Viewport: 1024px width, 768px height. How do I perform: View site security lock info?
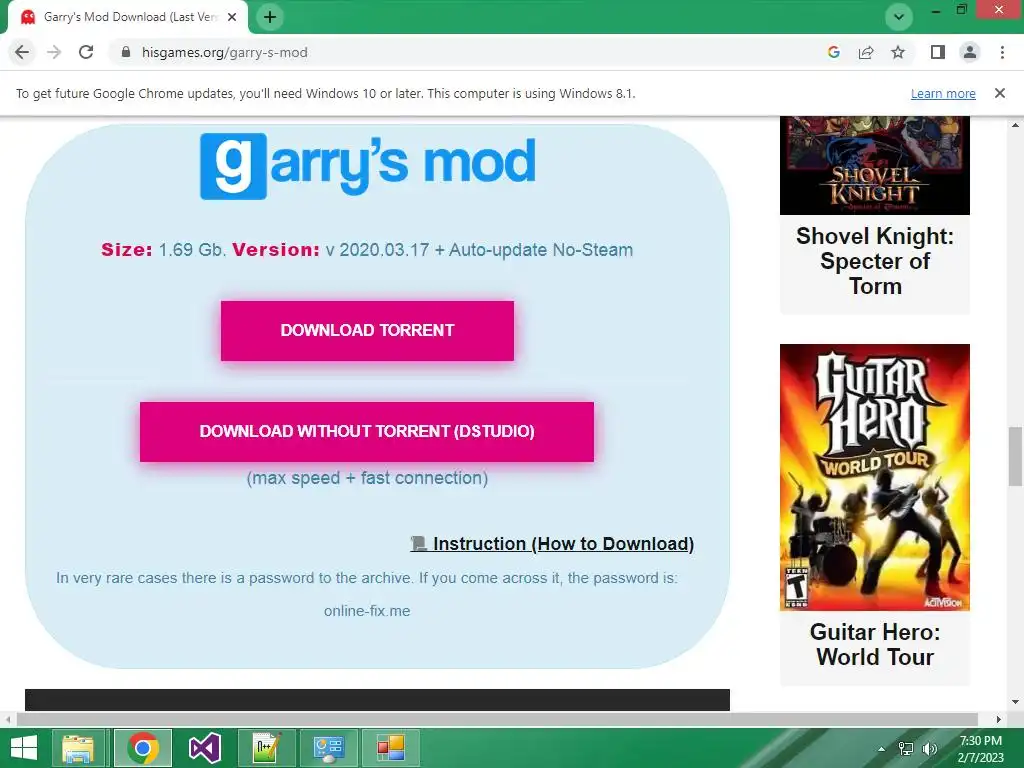(126, 52)
